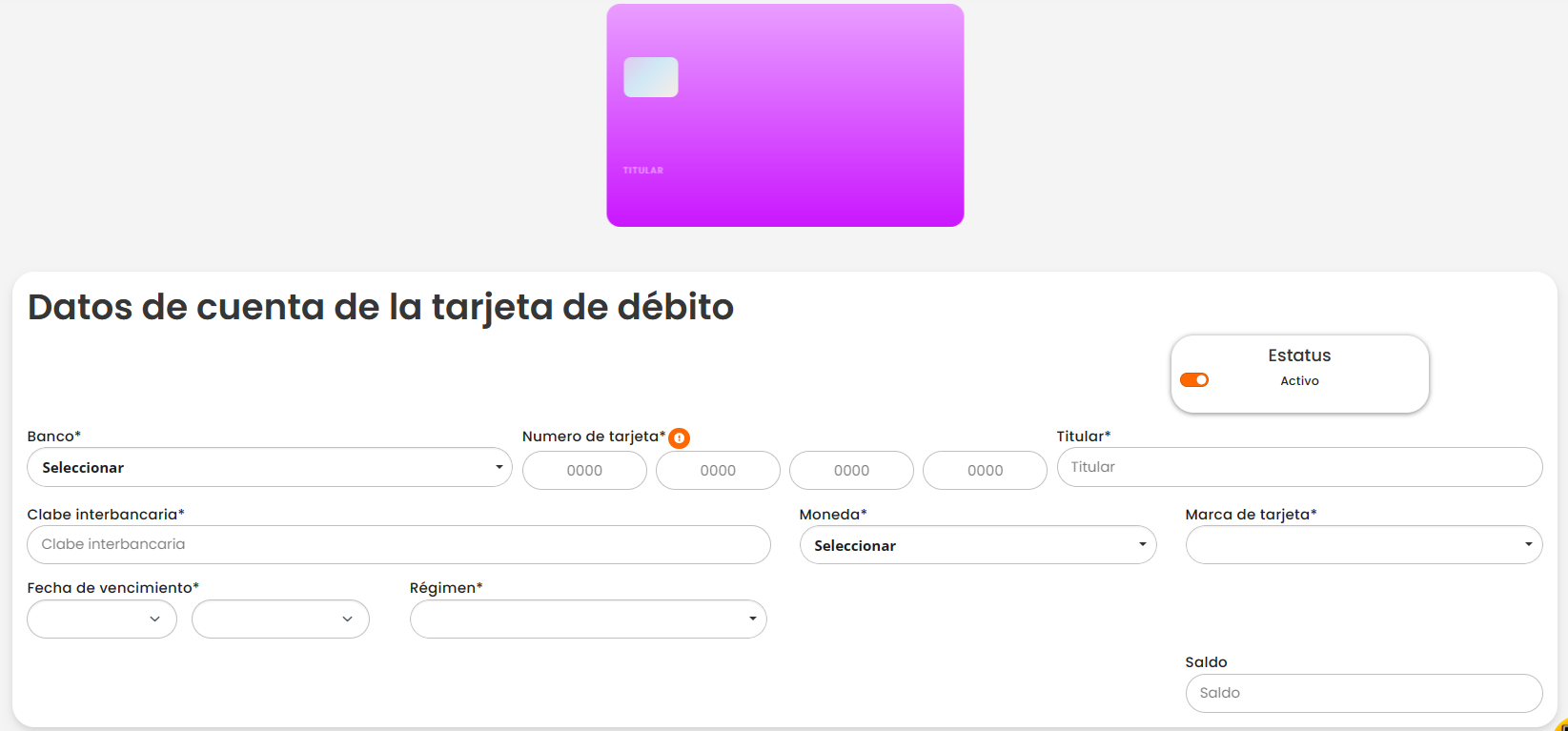The width and height of the screenshot is (1568, 731).
Task: Expand the Régimen dropdown
Action: click(x=588, y=619)
